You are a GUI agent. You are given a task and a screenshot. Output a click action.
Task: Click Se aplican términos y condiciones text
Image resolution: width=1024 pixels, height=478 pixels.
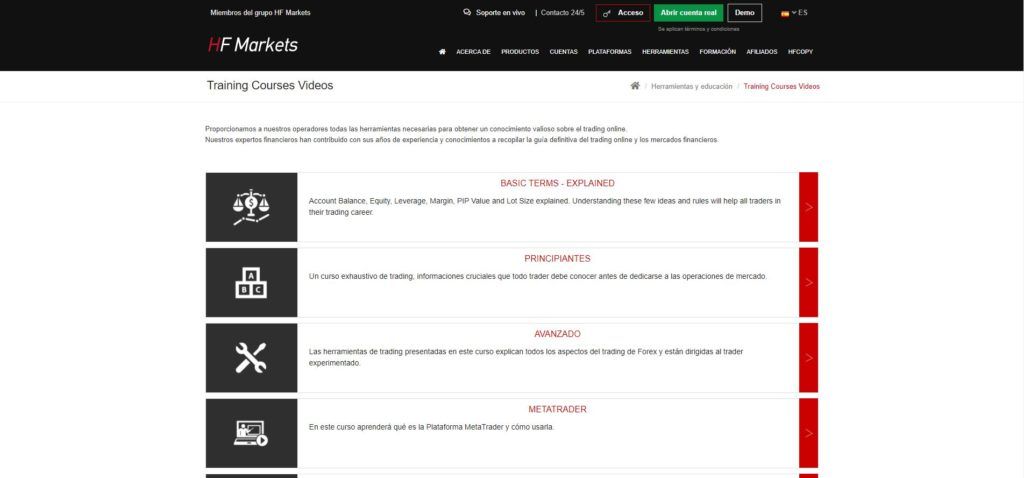click(x=698, y=29)
